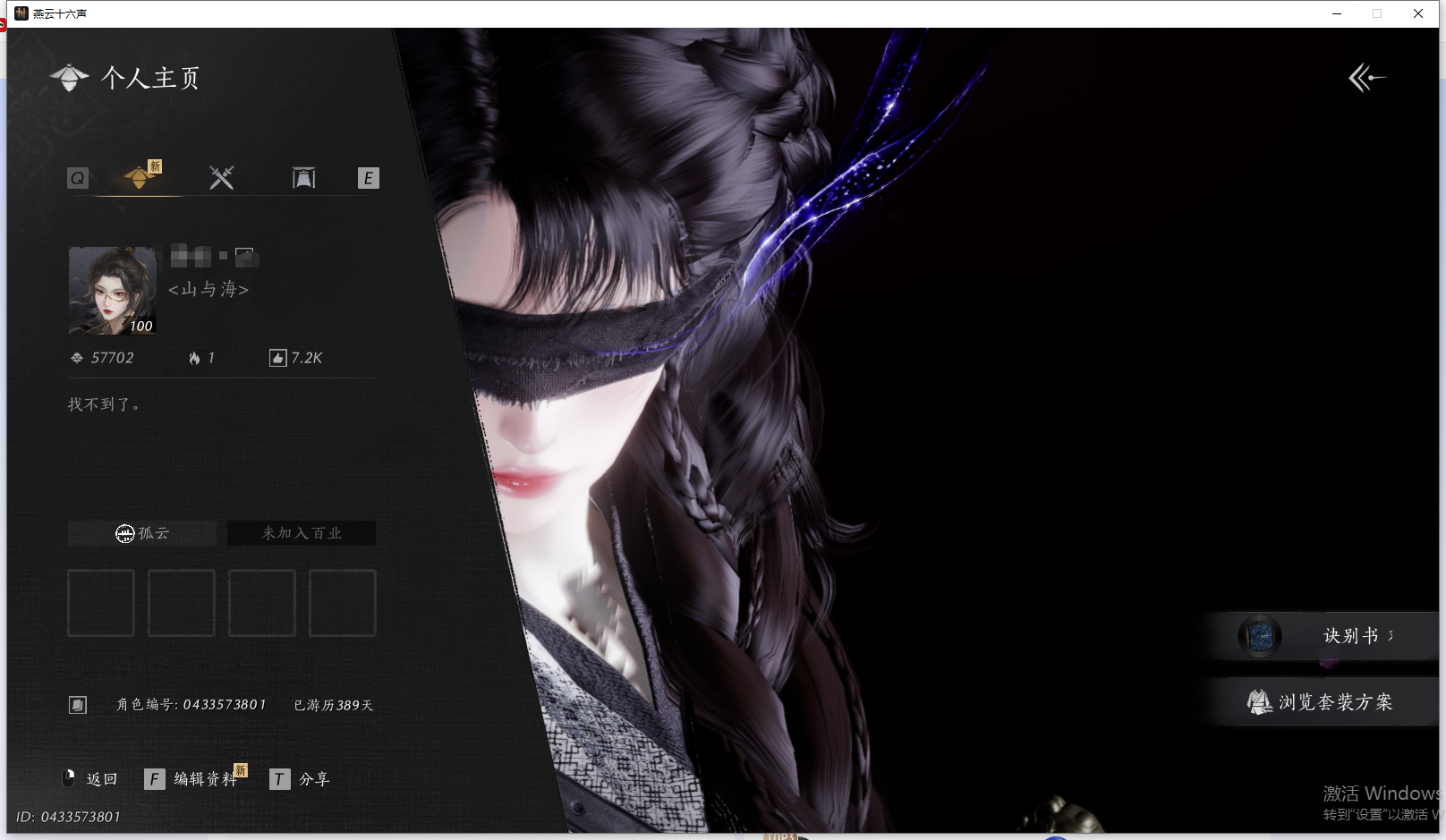
Task: Copy the character ID using the copy icon
Action: click(x=78, y=705)
